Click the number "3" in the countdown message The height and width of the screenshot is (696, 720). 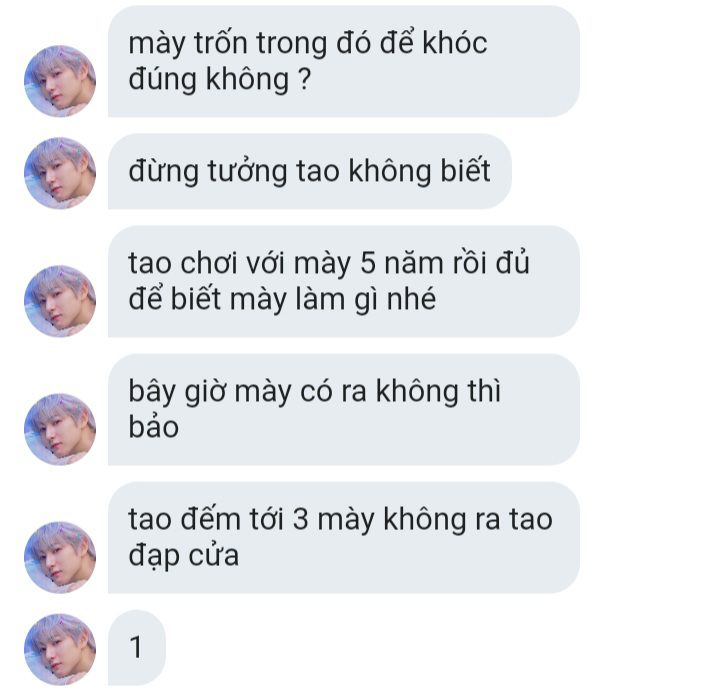[300, 519]
